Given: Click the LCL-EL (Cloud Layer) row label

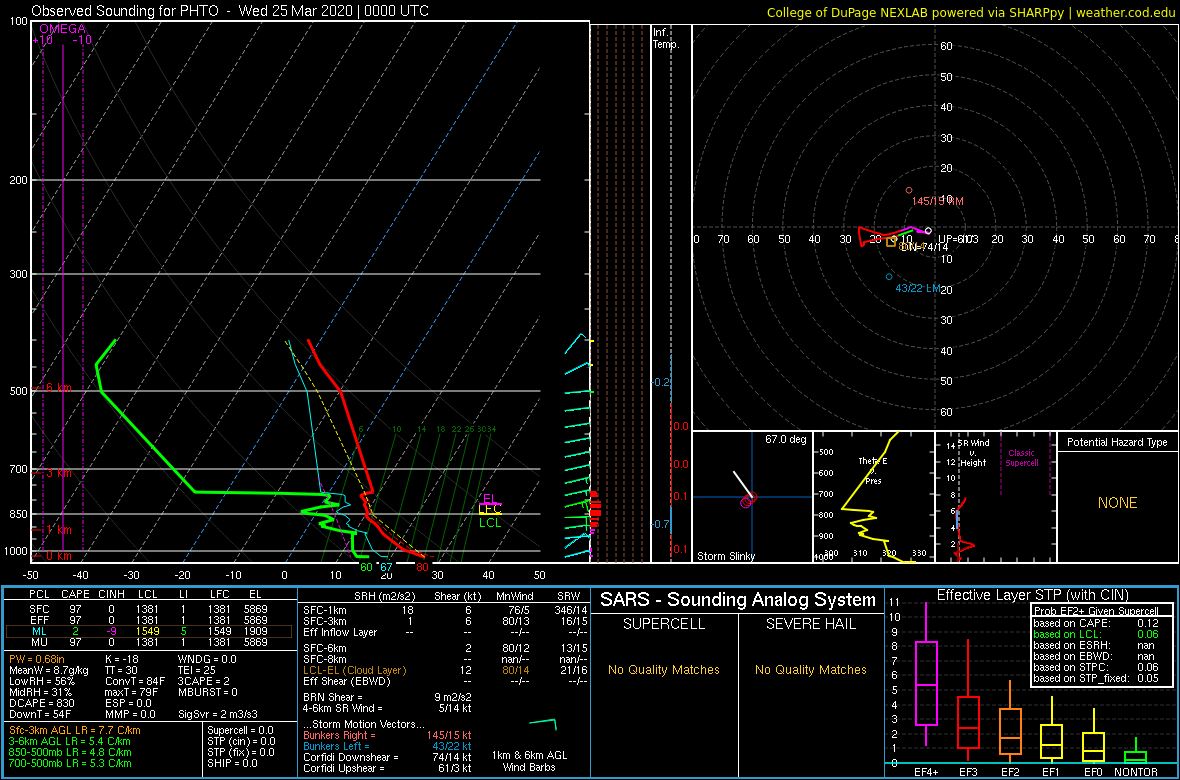Looking at the screenshot, I should click(x=354, y=670).
